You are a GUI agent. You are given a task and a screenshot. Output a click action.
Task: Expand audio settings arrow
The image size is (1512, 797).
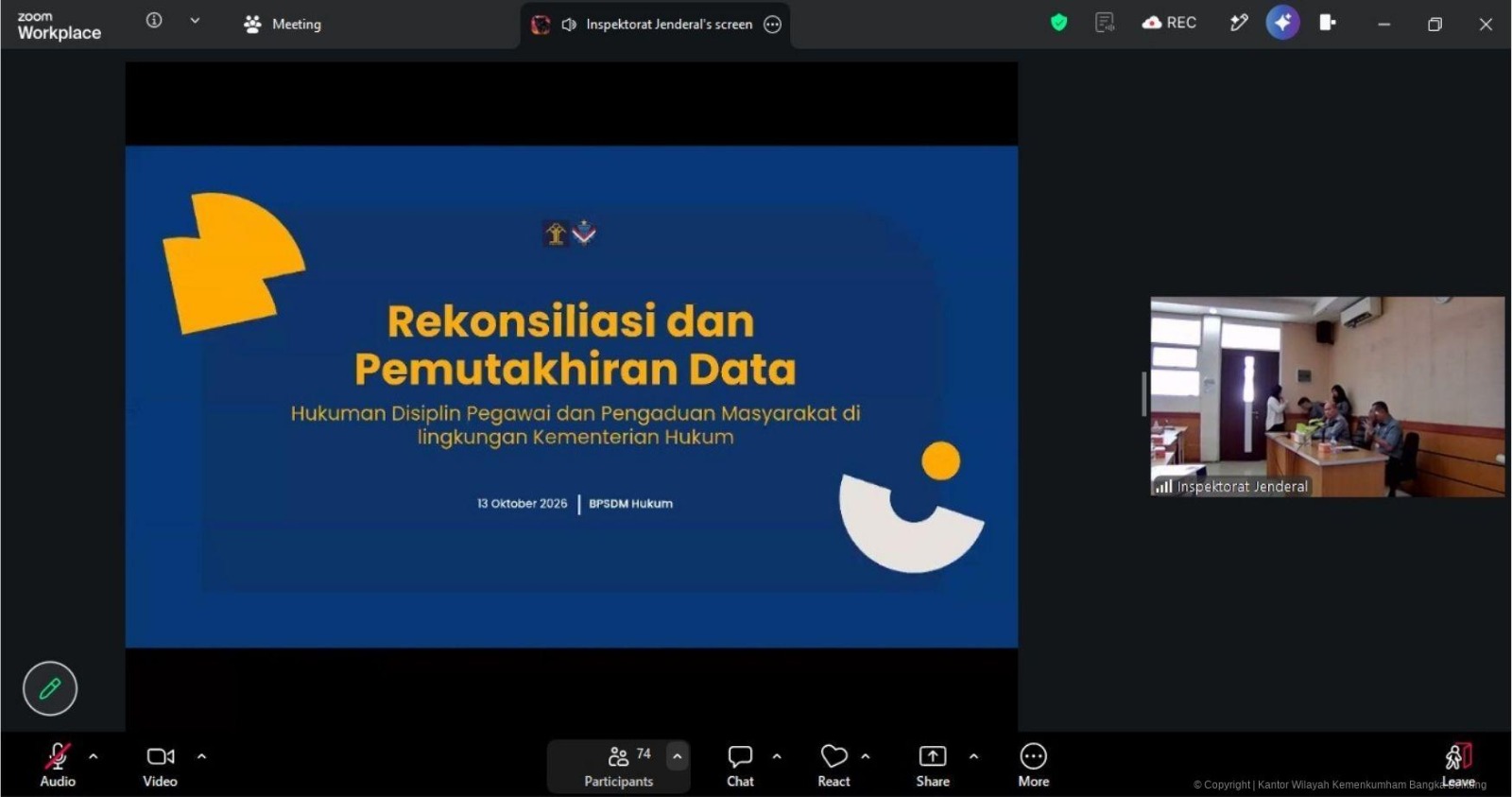pos(93,756)
